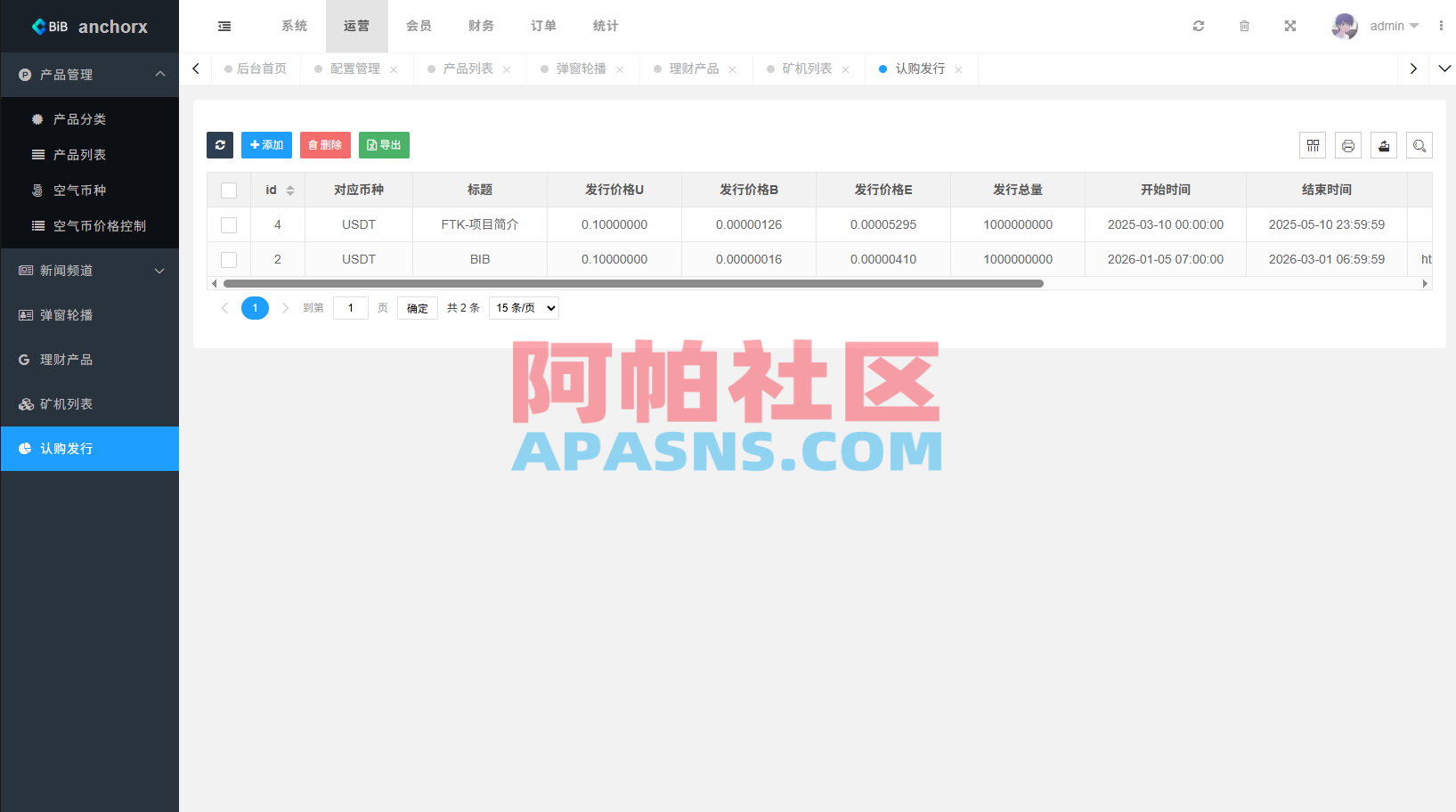Click the trash icon in the top bar

point(1244,26)
